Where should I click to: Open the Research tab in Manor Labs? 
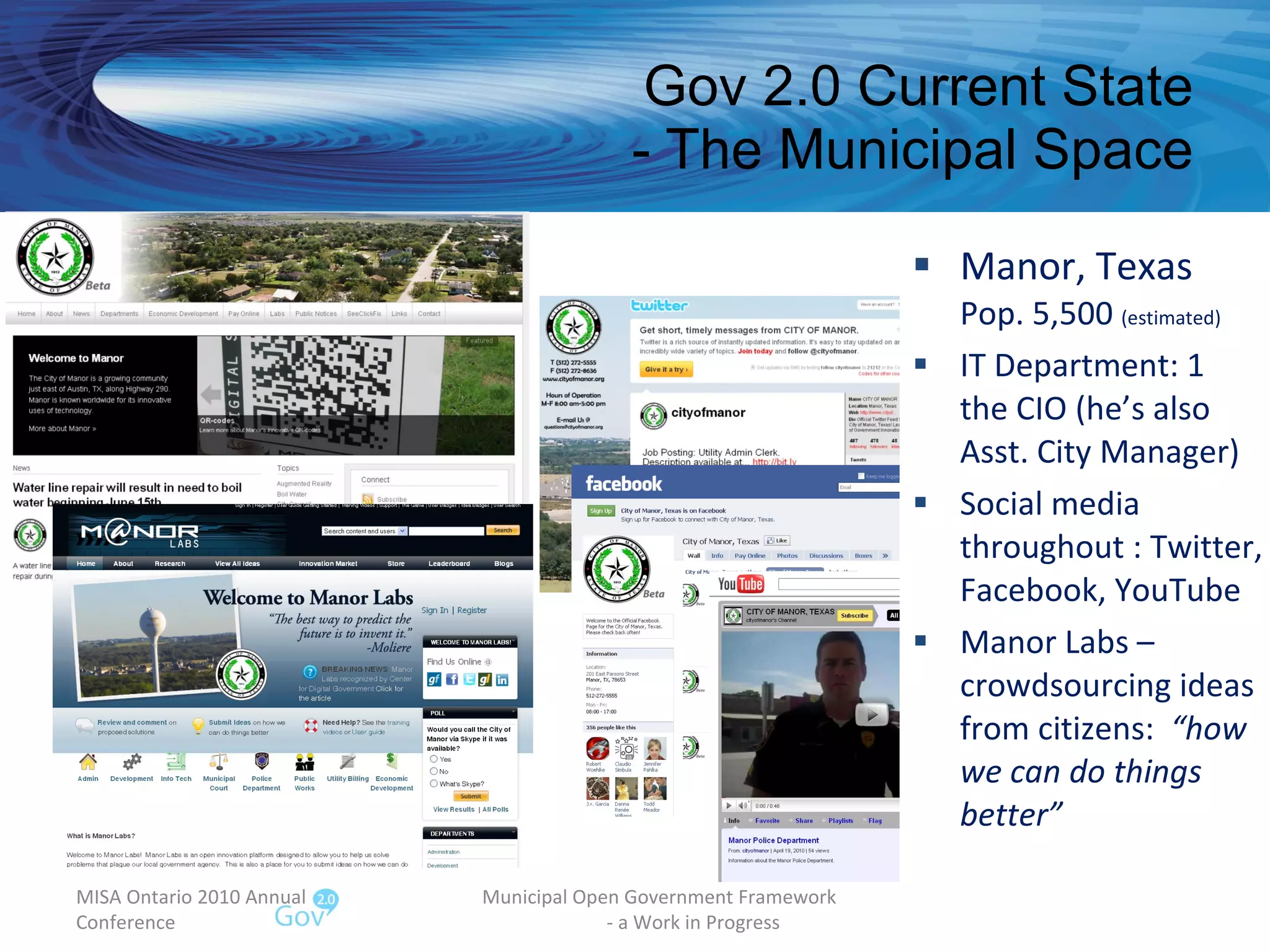click(x=170, y=563)
